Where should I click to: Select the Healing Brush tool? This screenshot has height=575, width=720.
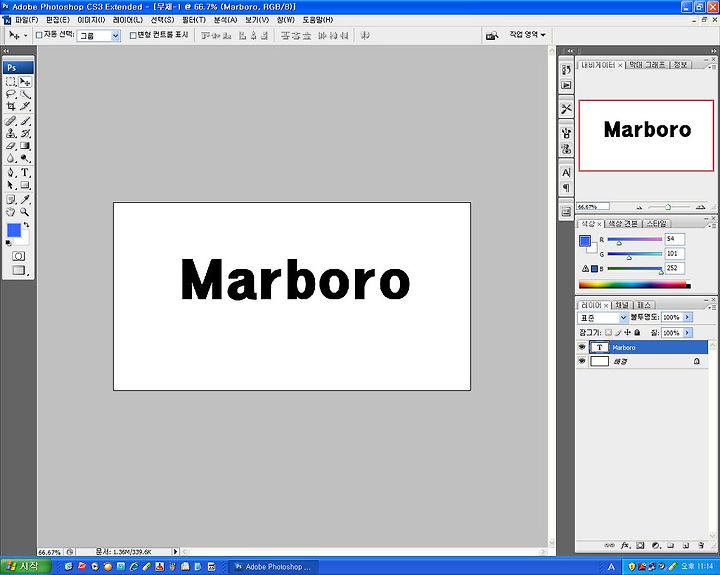11,121
